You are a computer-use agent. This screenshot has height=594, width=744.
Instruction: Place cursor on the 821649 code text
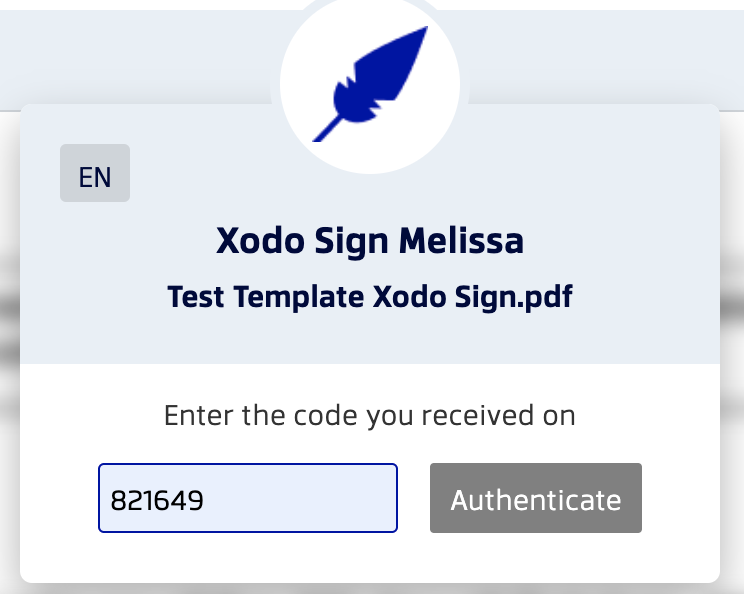click(157, 500)
